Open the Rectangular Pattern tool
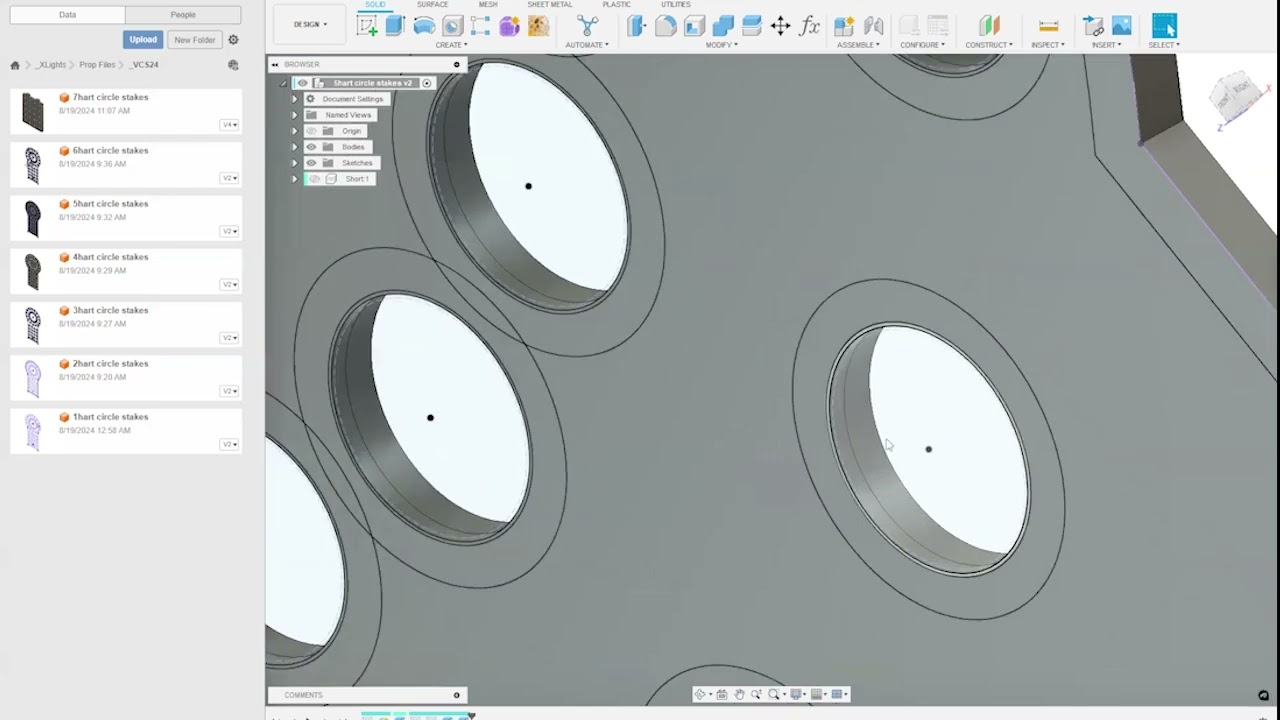Screen dimensions: 1280x720 pos(481,26)
